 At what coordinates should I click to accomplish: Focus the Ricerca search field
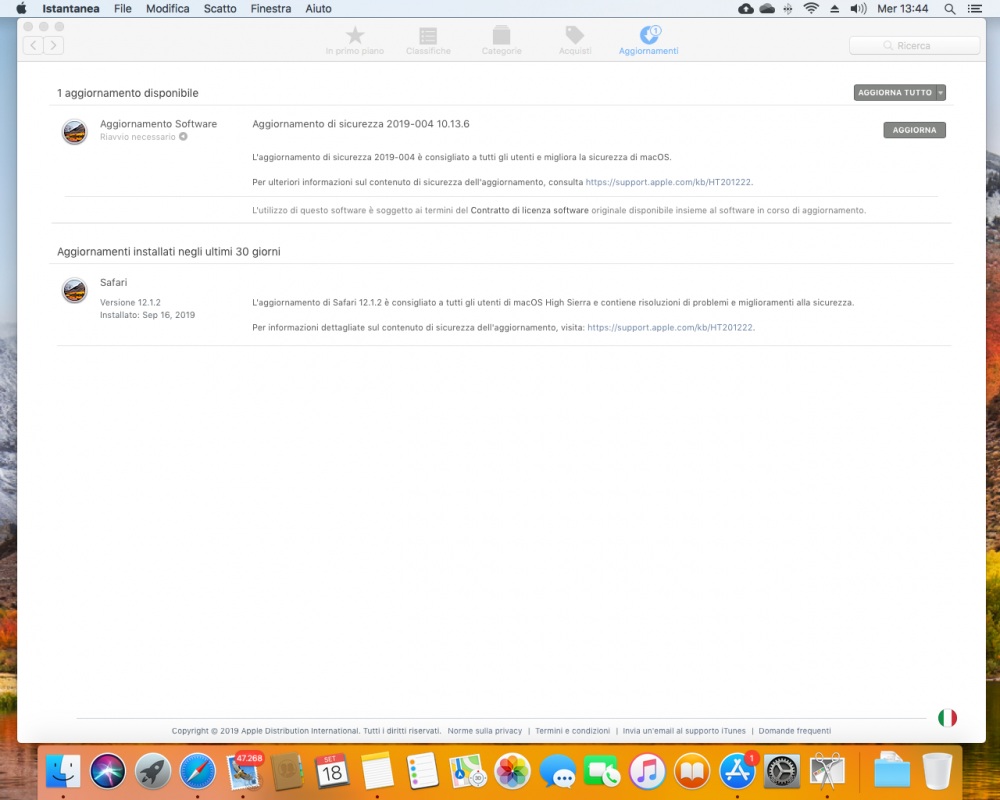914,45
